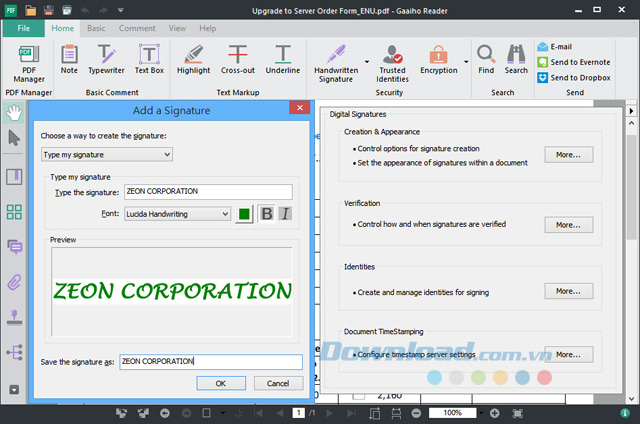Click Send to Dropbox
The image size is (640, 424).
(x=574, y=78)
